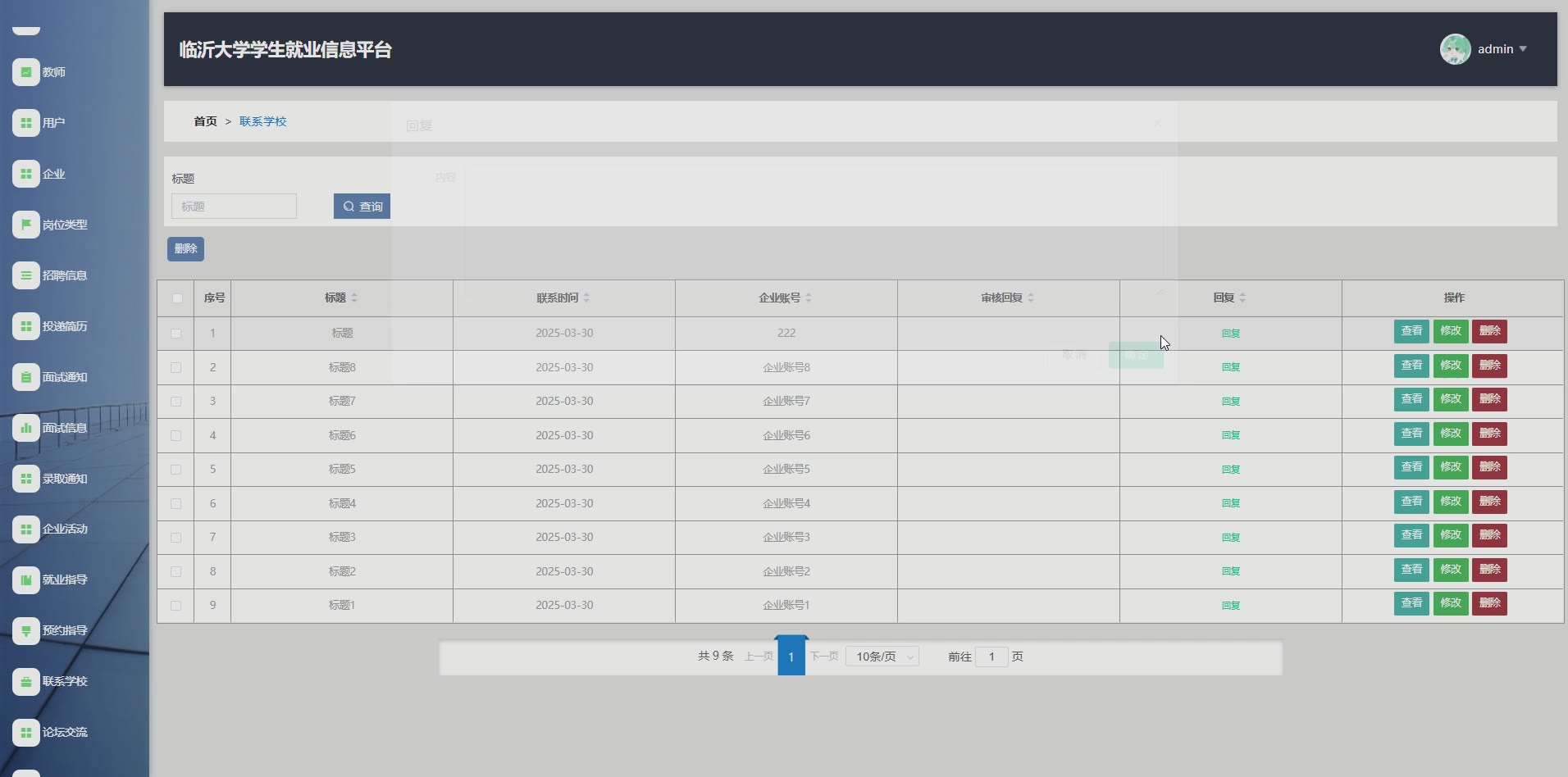Click the 用户 sidebar icon
The image size is (1568, 777).
pyautogui.click(x=26, y=123)
